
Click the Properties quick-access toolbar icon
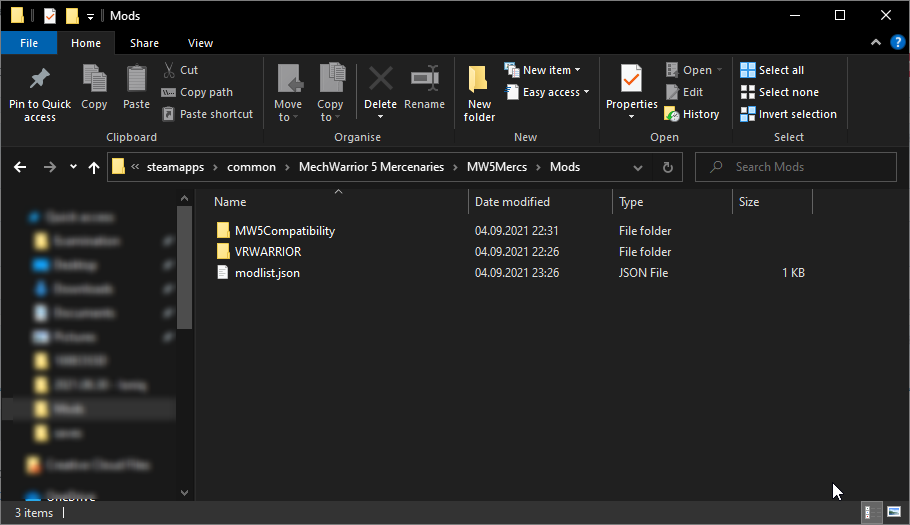pos(50,16)
